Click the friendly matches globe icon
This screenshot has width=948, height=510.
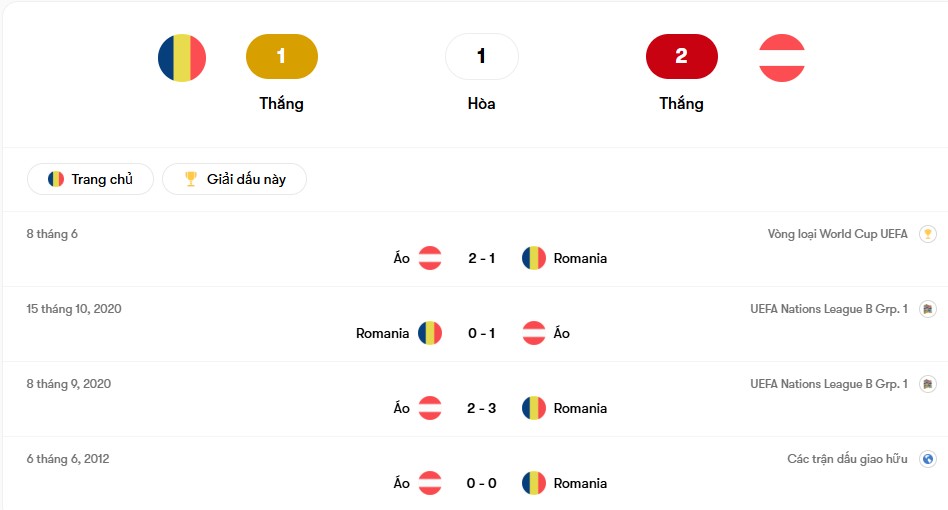point(928,459)
